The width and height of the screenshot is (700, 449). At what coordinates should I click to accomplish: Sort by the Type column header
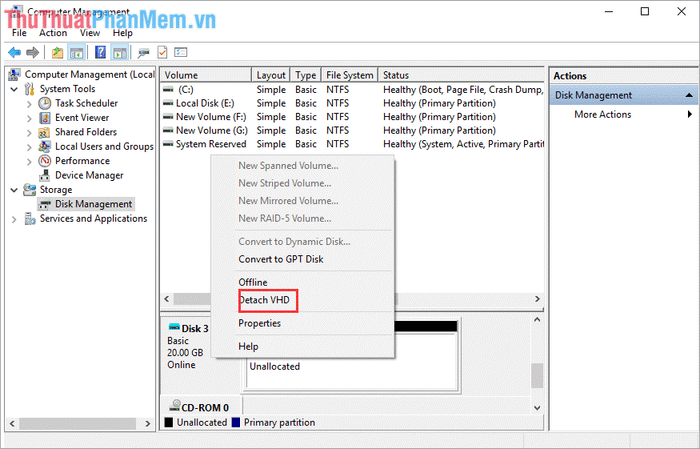[306, 75]
